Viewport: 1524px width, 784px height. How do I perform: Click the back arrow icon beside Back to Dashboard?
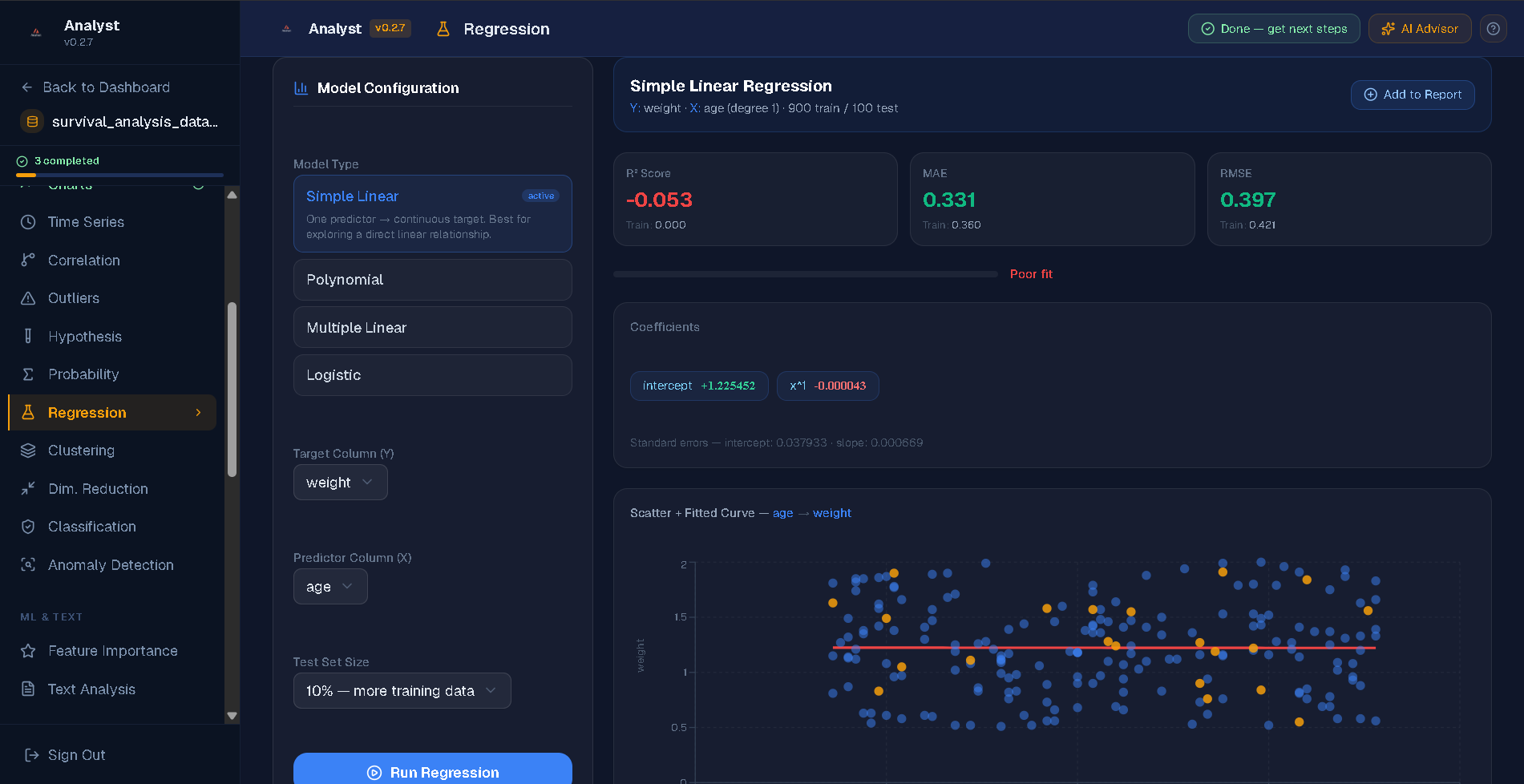pos(27,87)
